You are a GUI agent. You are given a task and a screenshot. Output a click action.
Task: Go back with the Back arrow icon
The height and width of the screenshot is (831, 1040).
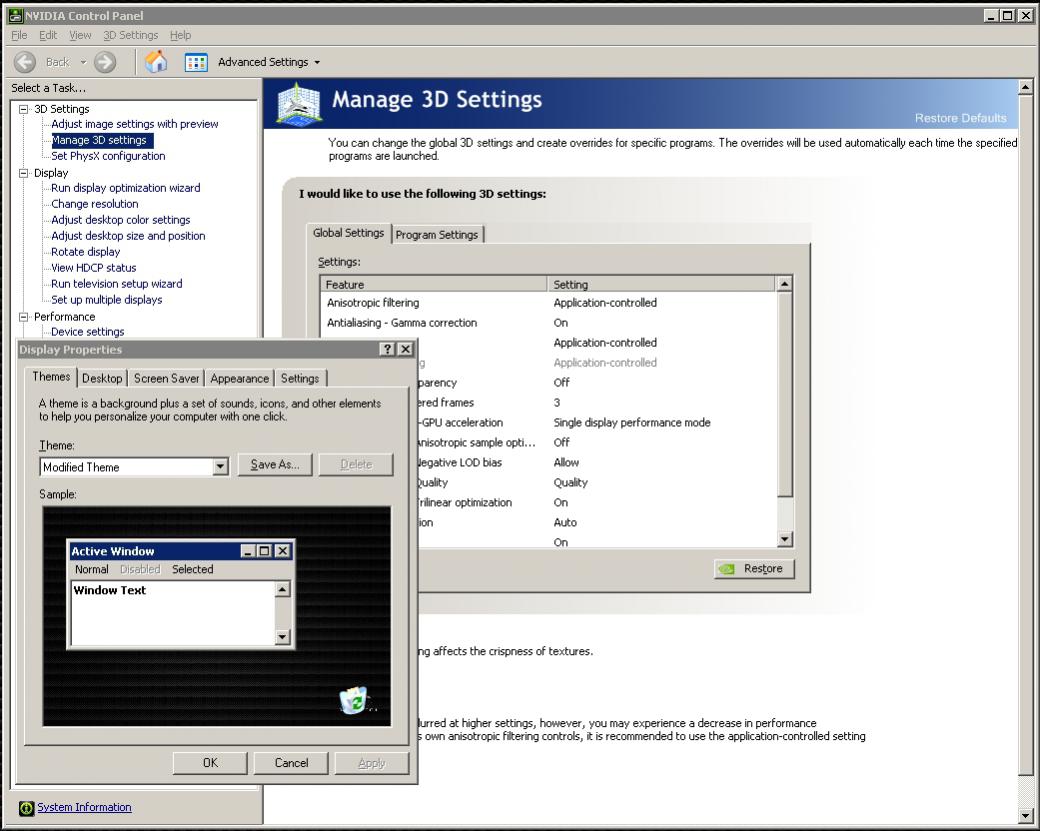coord(25,62)
